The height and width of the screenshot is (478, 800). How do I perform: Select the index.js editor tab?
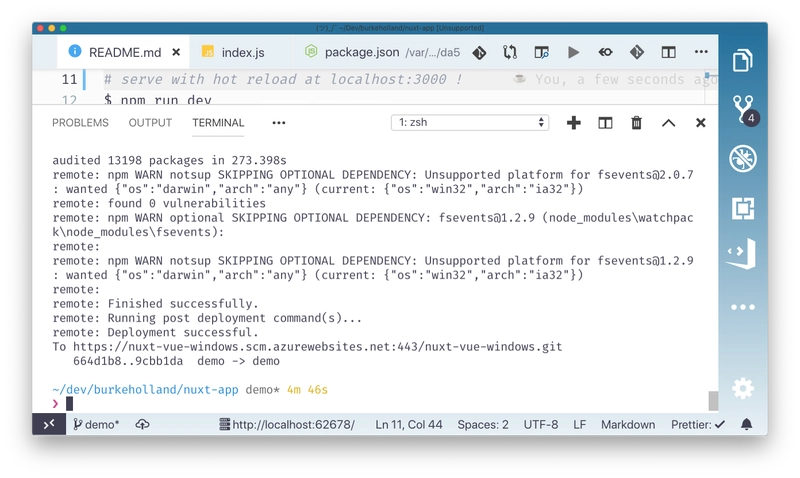231,52
